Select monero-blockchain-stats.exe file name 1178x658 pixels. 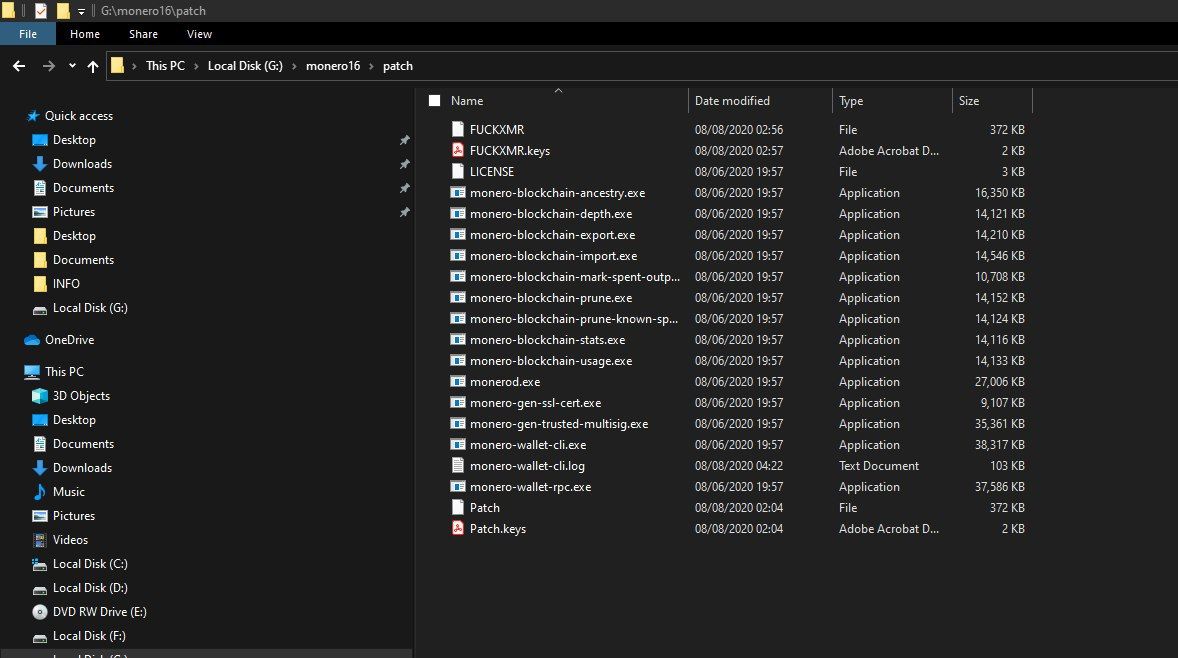(548, 340)
